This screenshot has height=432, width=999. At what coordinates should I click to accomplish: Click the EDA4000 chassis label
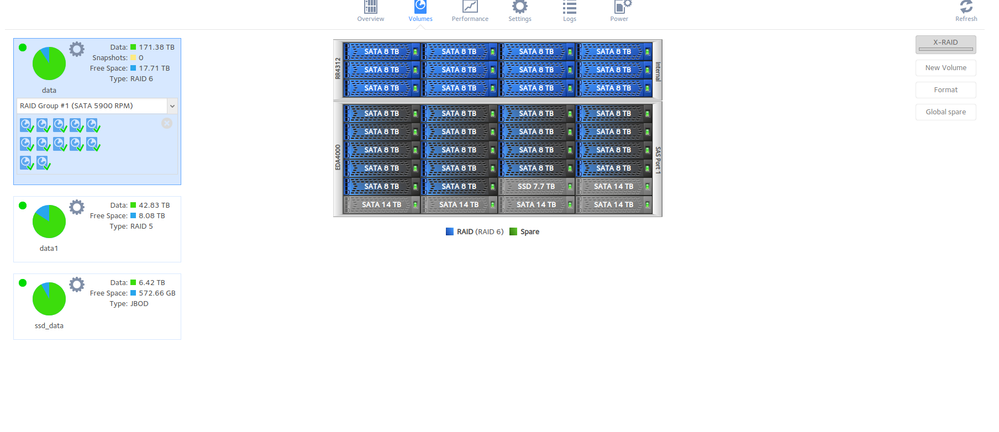point(338,156)
